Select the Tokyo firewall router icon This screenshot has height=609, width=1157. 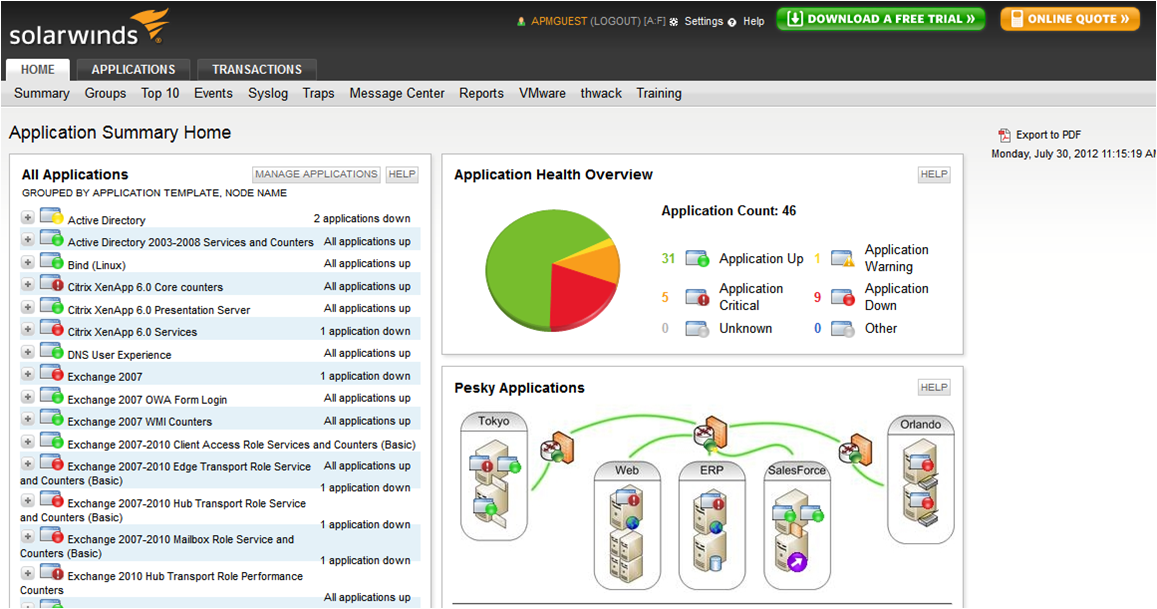pyautogui.click(x=557, y=448)
